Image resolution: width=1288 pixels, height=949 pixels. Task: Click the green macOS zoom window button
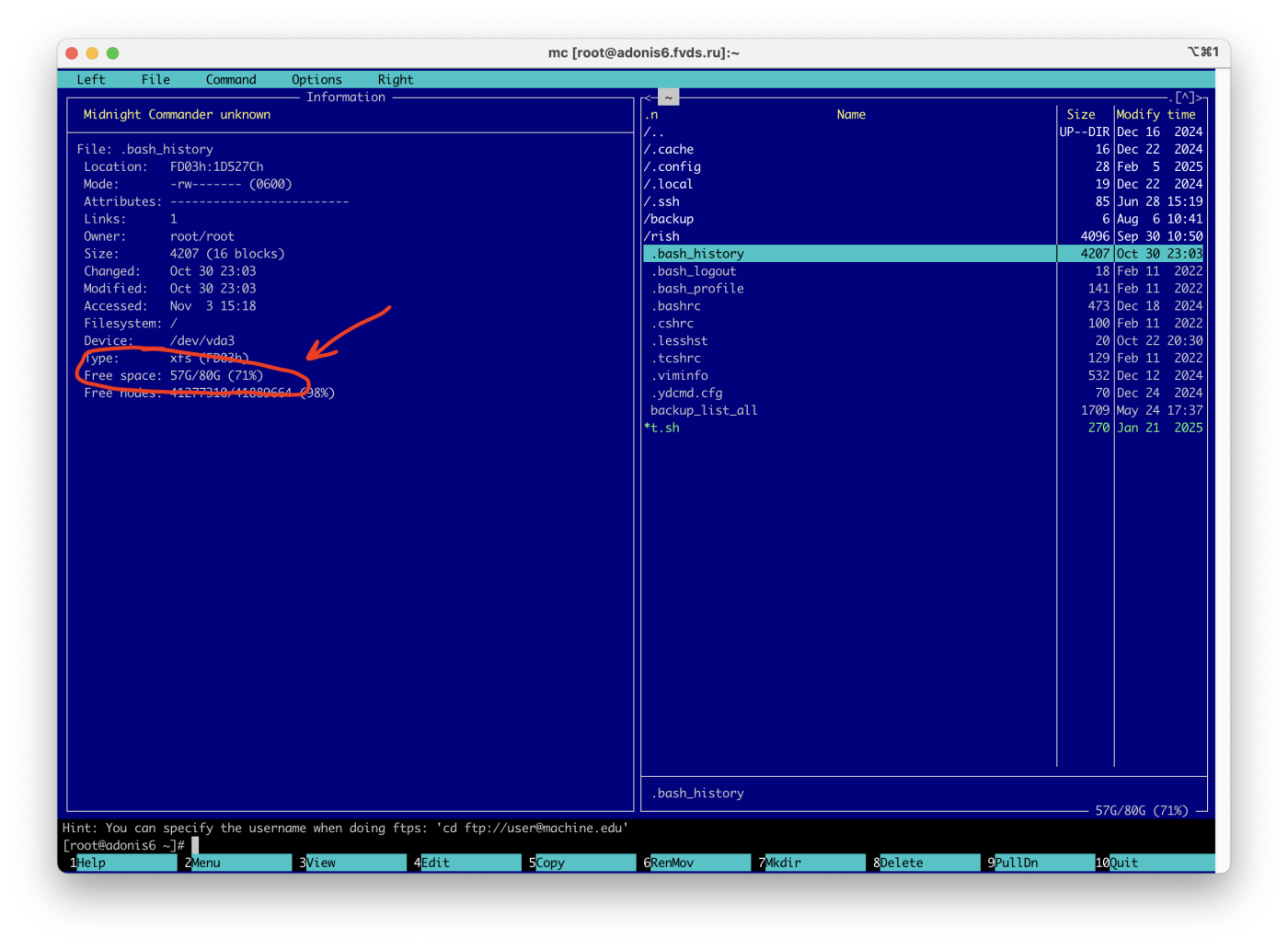(113, 53)
